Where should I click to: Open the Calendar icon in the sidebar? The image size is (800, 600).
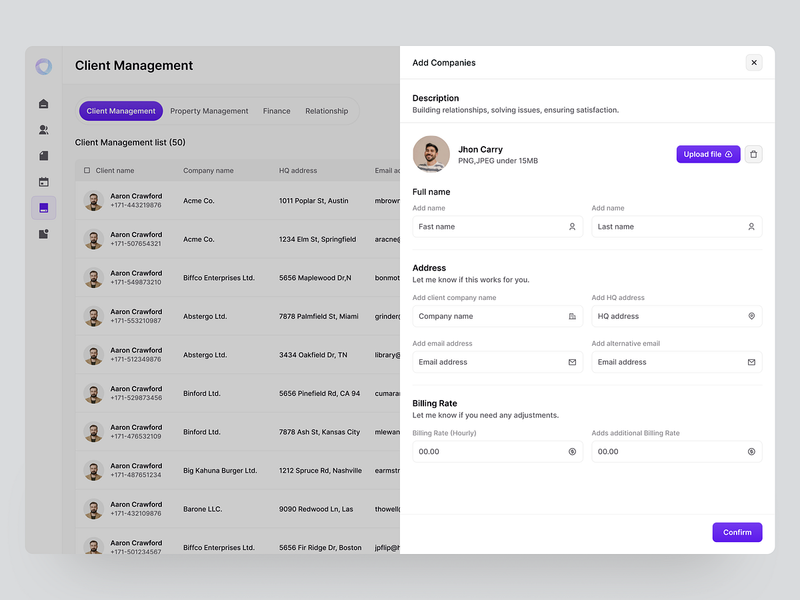pos(42,181)
